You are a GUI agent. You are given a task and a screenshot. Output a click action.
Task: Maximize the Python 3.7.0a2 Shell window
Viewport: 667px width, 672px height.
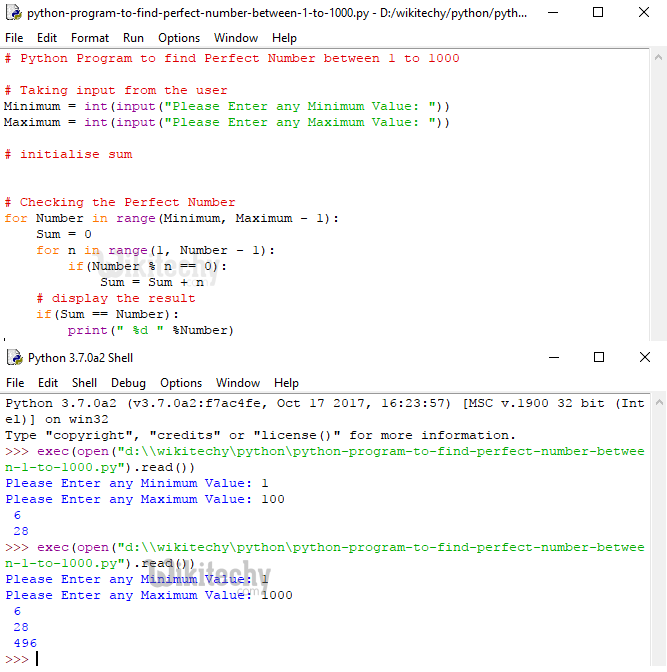coord(598,358)
